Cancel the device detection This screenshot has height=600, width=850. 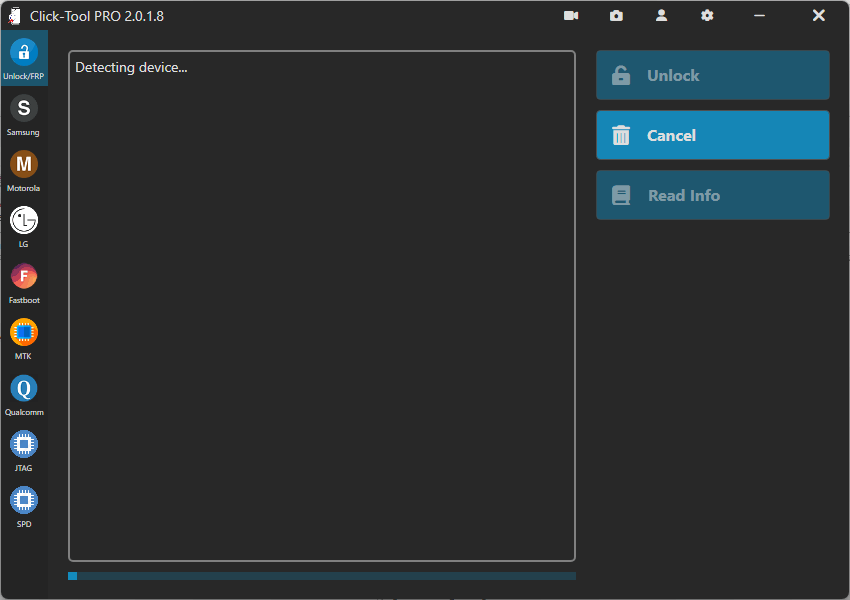click(x=712, y=135)
